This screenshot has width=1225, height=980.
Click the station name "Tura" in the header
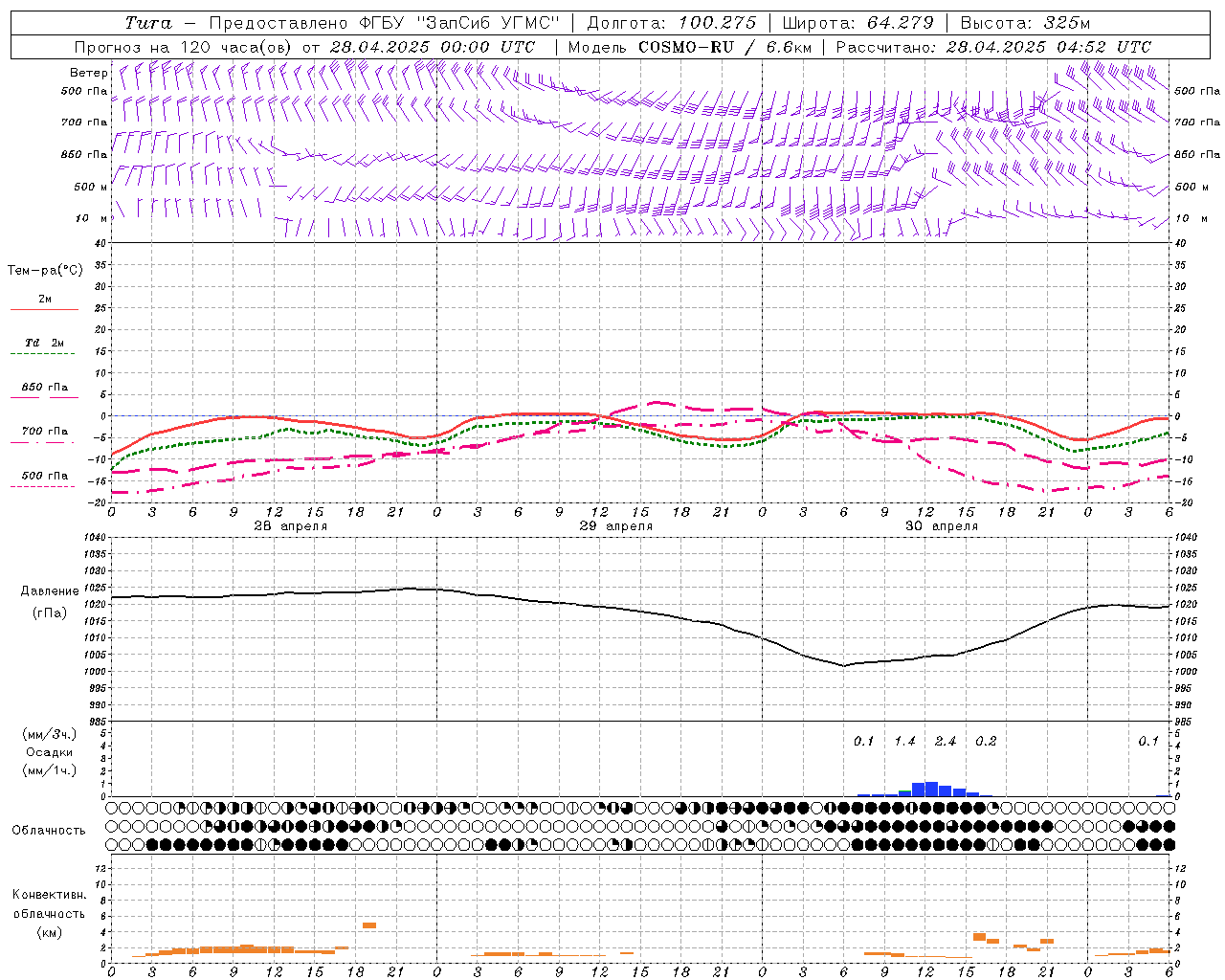click(x=148, y=23)
